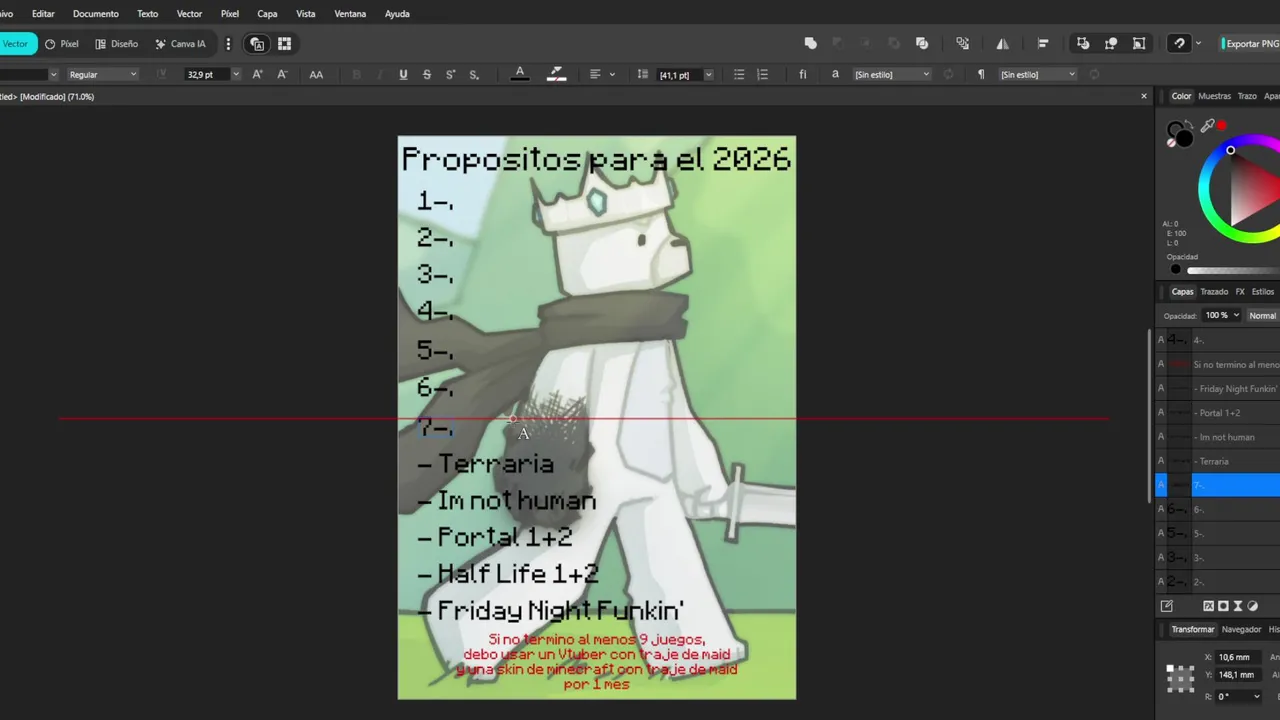Open the Canva IA studio
The height and width of the screenshot is (720, 1280).
point(180,44)
